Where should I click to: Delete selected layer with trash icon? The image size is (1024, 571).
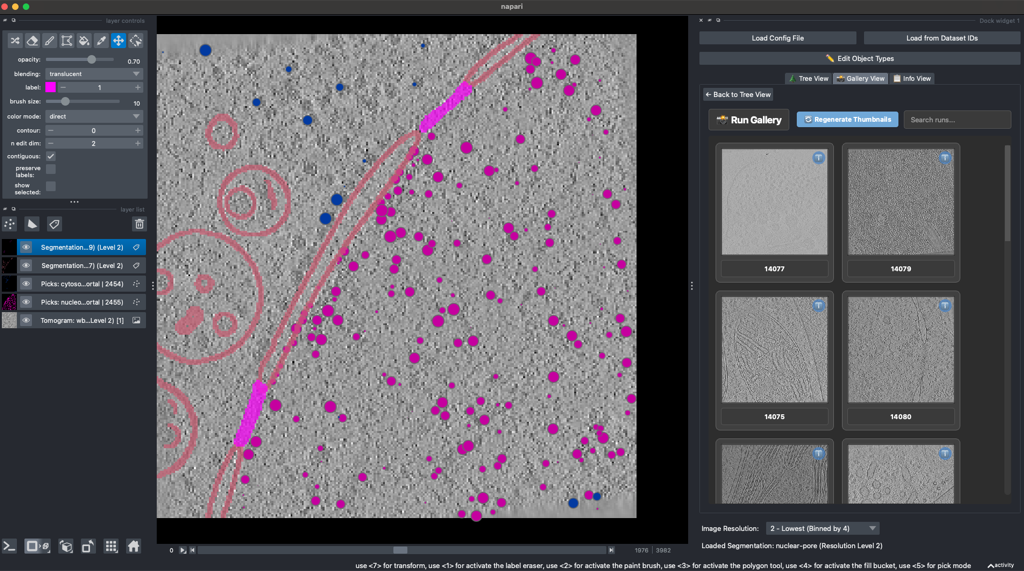pyautogui.click(x=139, y=224)
